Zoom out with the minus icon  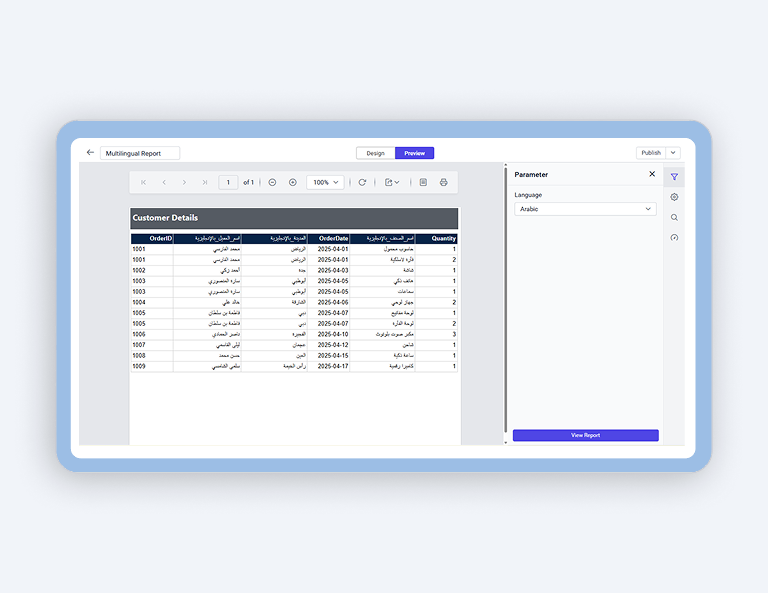pyautogui.click(x=272, y=182)
